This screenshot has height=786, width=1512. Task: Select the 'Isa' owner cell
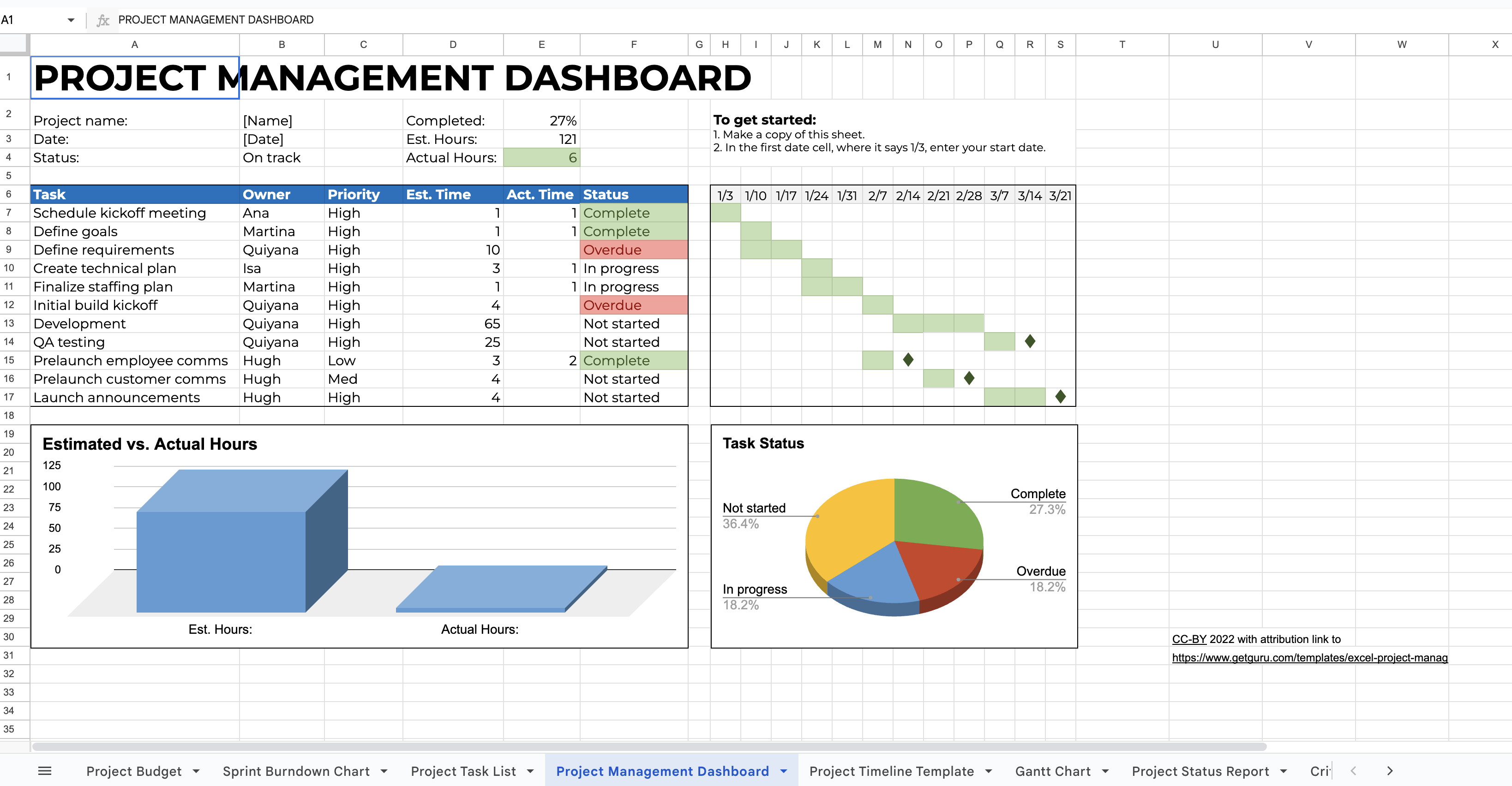[x=282, y=268]
